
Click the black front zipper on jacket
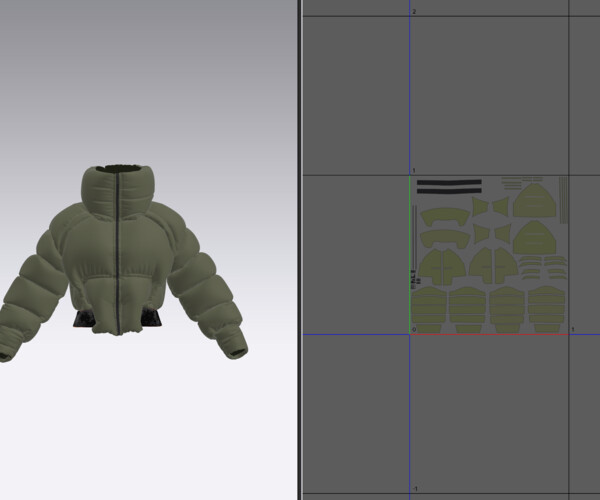118,252
